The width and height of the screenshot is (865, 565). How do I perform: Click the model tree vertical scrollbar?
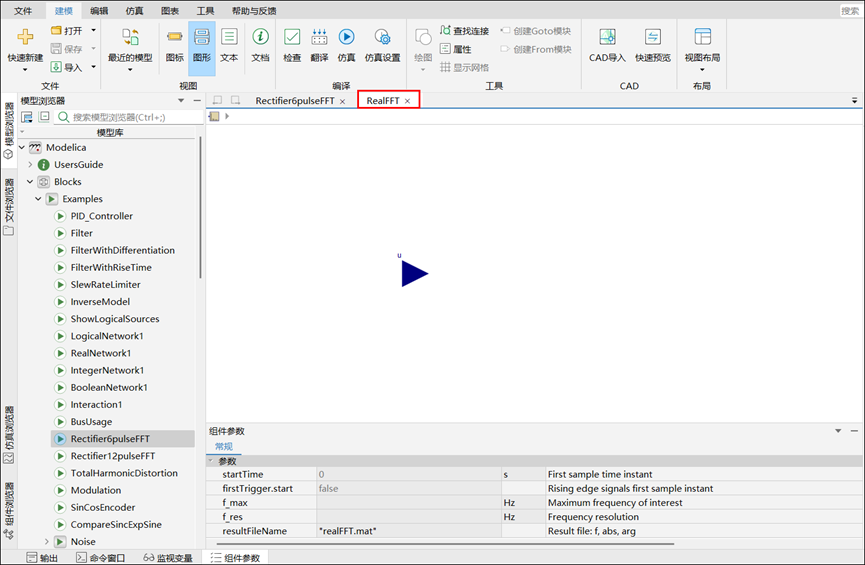pyautogui.click(x=200, y=207)
